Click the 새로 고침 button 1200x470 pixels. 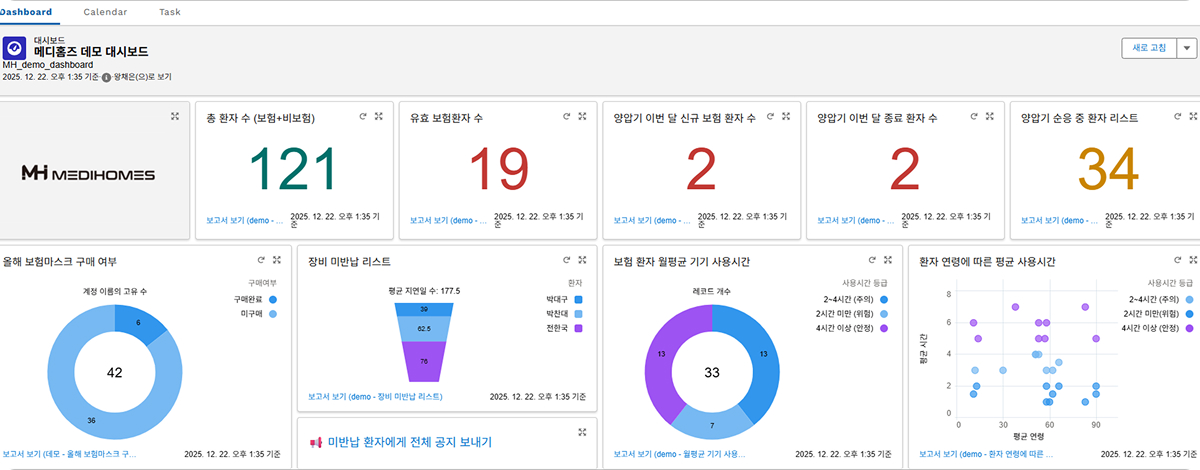pos(1147,48)
